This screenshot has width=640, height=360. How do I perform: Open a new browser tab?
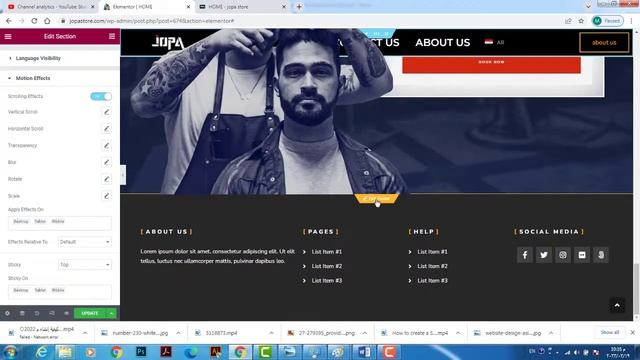coord(299,7)
